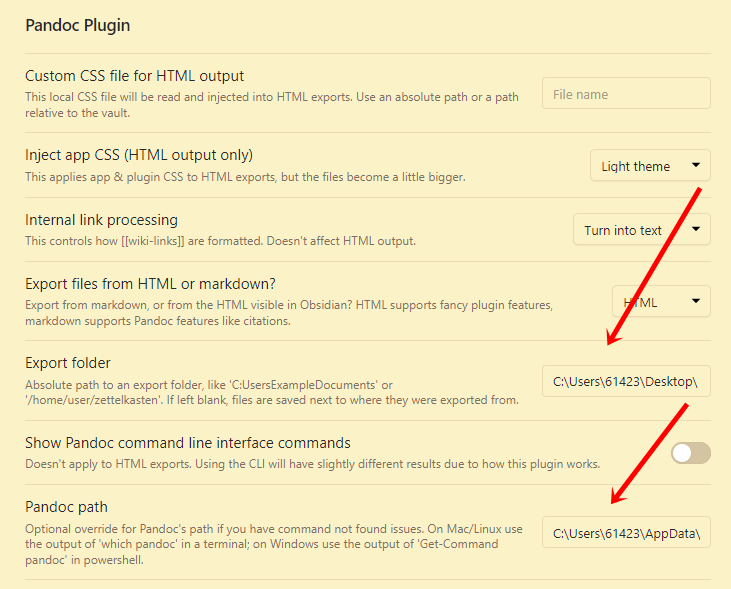Click "Export files from HTML or markdown?" title

point(151,284)
